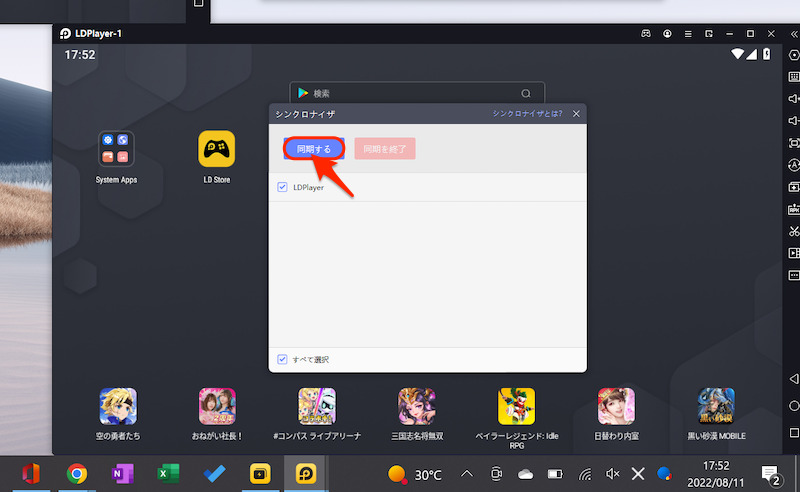Toggle the すべて選択 select-all checkbox

click(x=282, y=359)
